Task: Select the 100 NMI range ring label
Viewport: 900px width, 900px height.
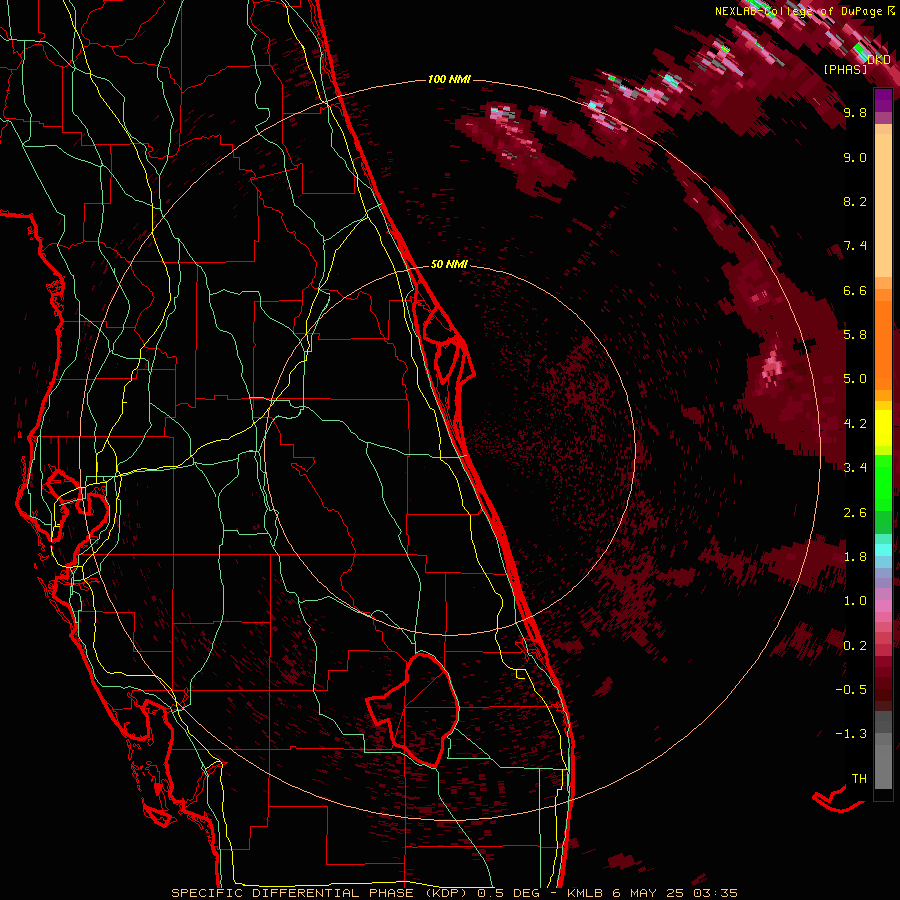Action: [449, 79]
